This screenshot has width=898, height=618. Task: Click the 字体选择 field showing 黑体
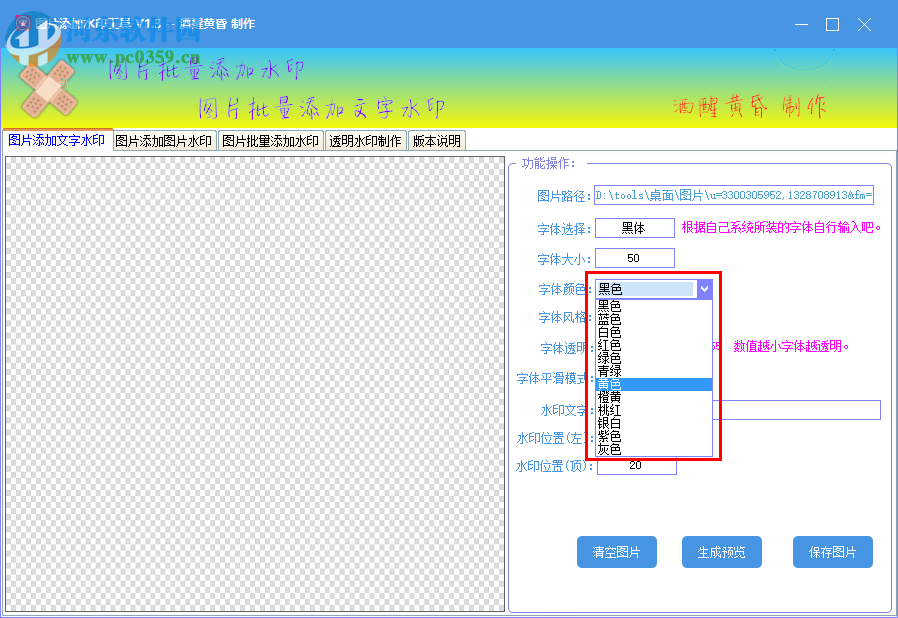[x=636, y=228]
